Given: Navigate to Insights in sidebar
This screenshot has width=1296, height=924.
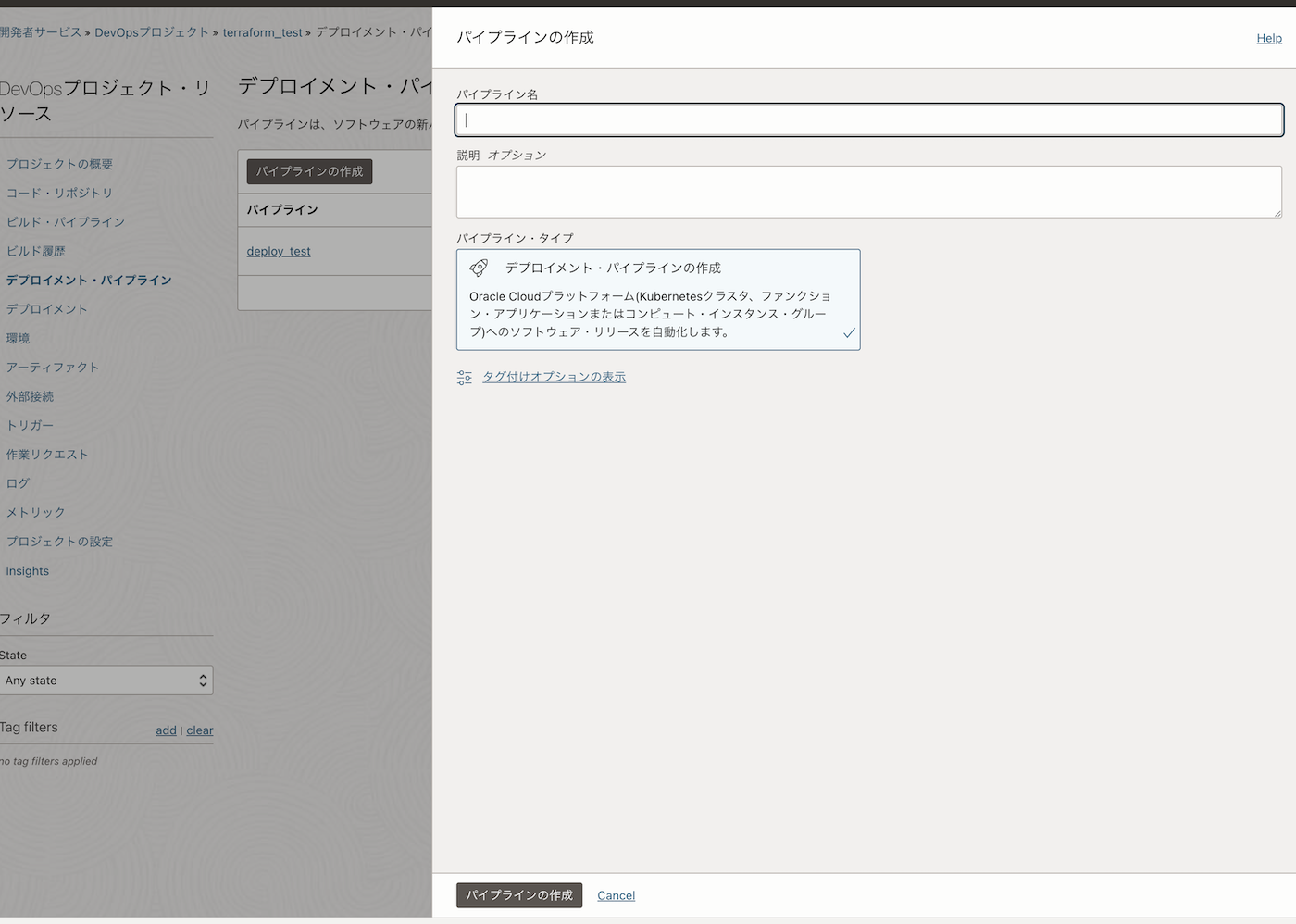Looking at the screenshot, I should (28, 571).
